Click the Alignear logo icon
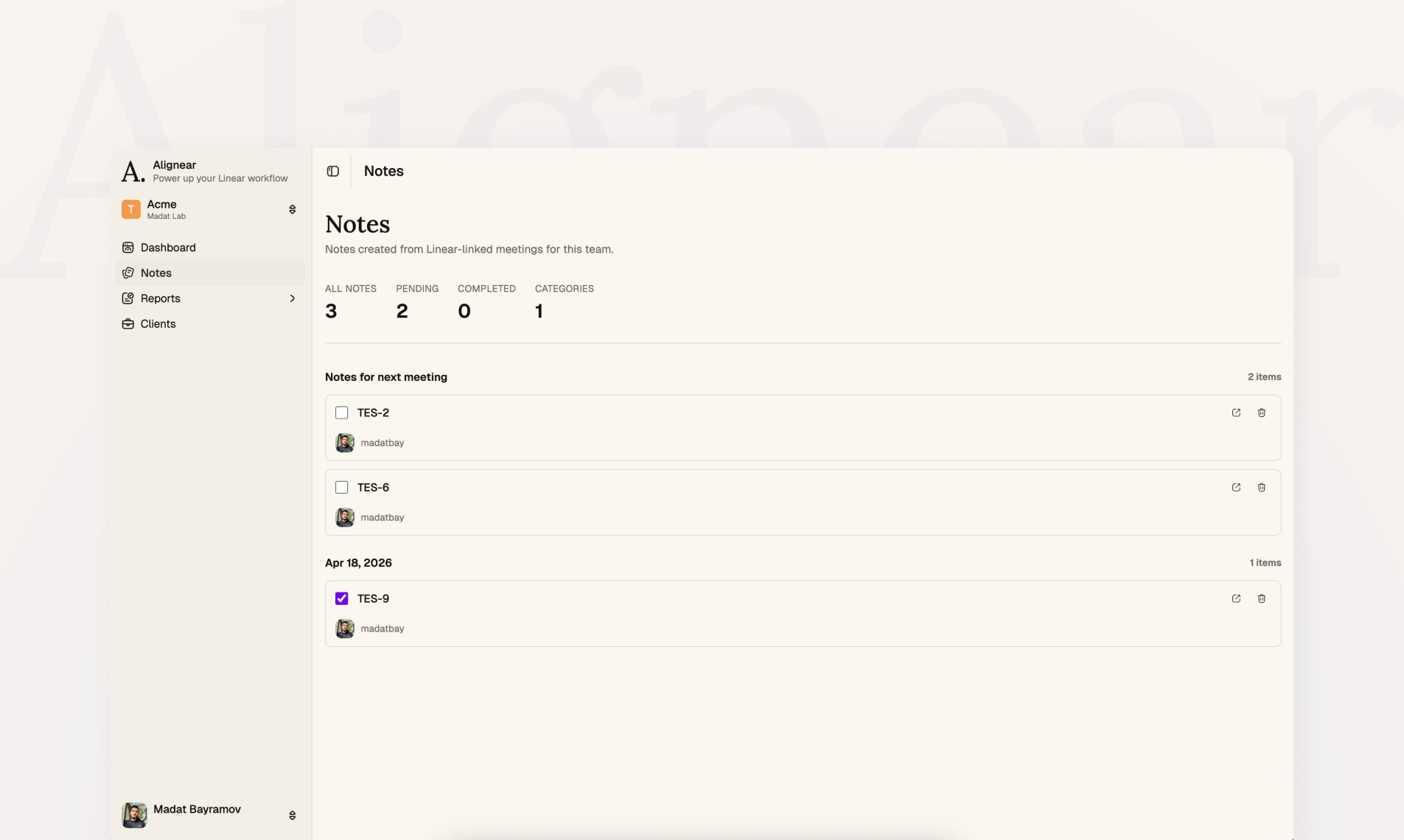Screen dimensions: 1404x840 (133, 171)
